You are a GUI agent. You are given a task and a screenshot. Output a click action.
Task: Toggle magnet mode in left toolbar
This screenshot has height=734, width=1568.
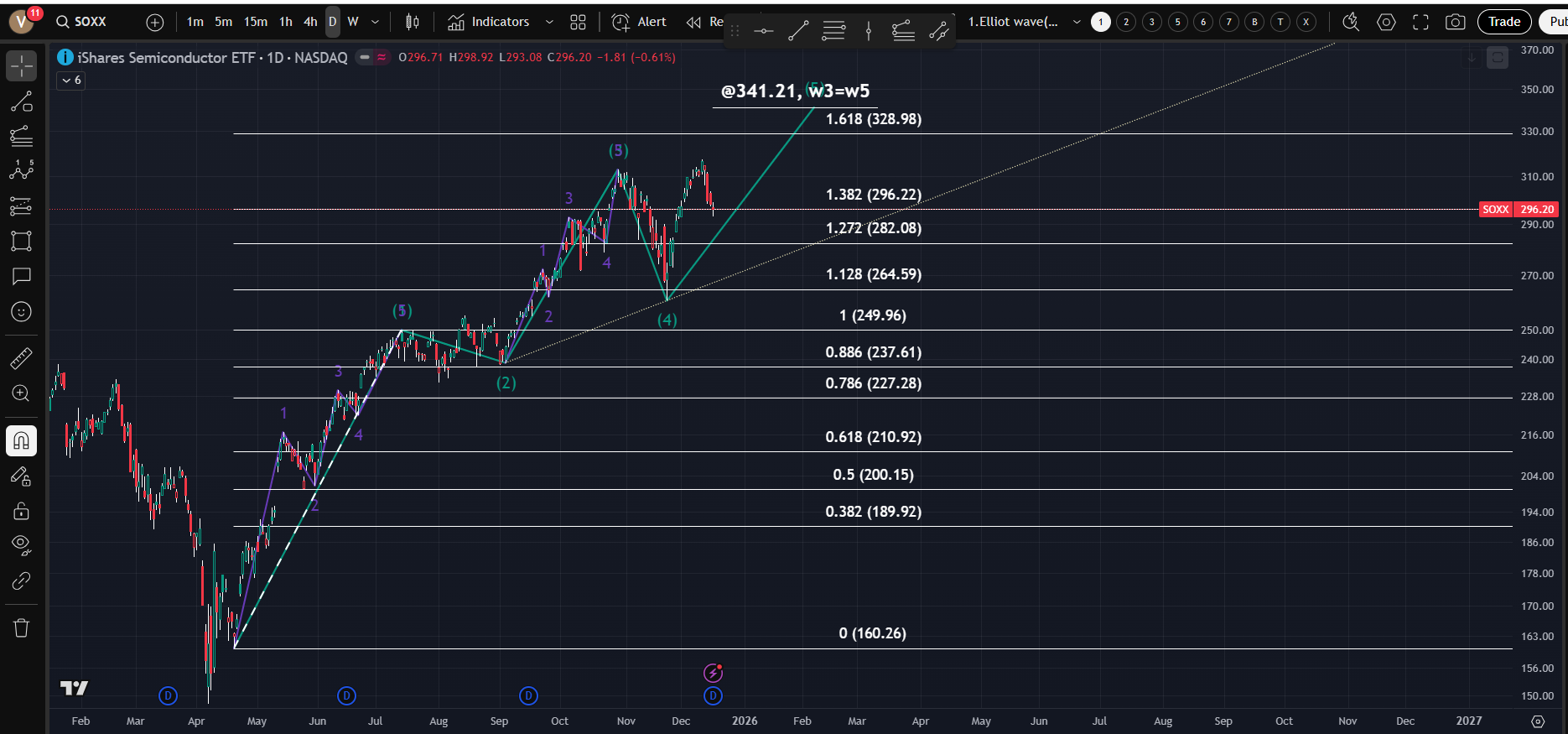tap(22, 440)
